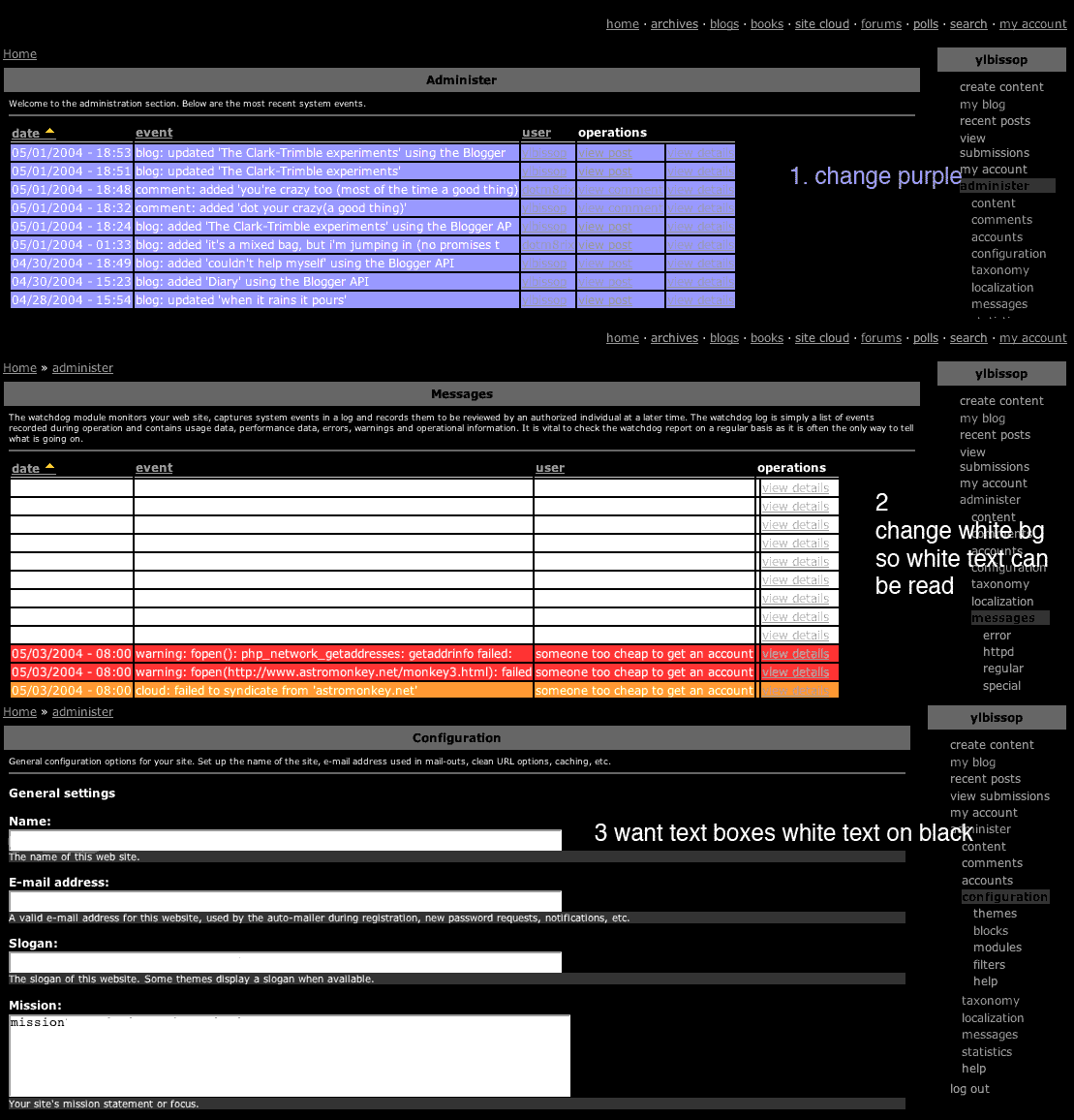Open 'view comment' for the 05/01/2004 - 18:32 event

point(620,208)
